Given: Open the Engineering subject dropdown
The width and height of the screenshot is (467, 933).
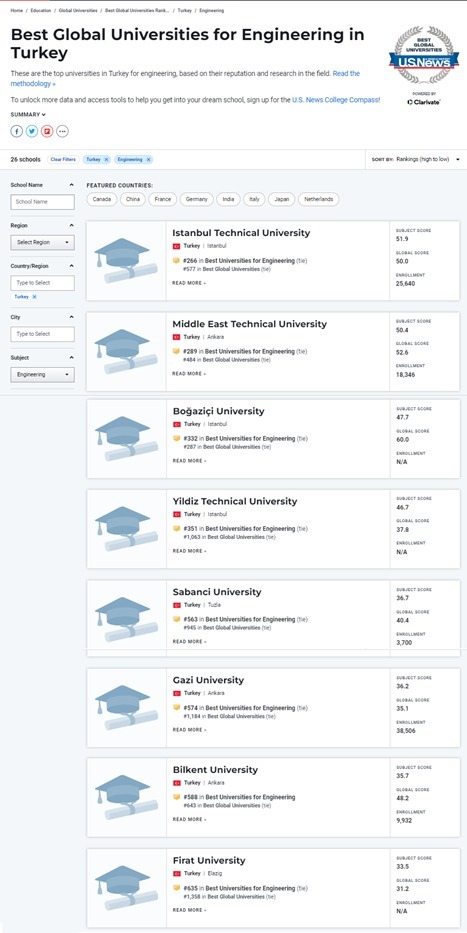Looking at the screenshot, I should coord(42,374).
